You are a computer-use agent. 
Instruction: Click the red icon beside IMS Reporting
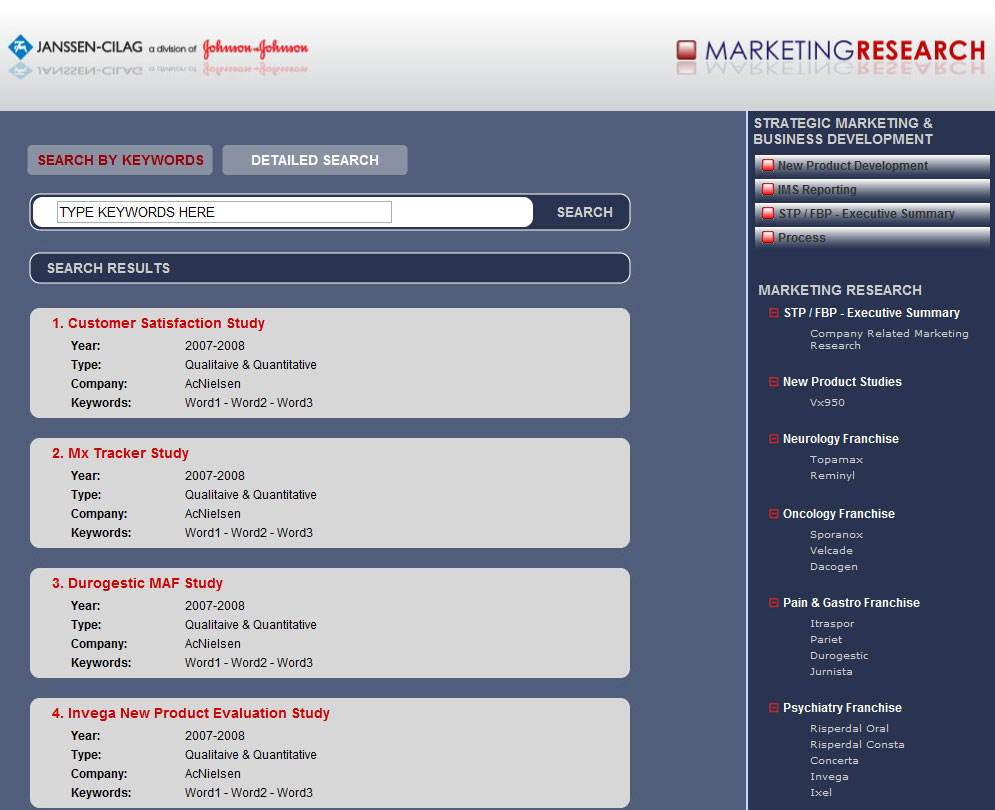click(768, 189)
